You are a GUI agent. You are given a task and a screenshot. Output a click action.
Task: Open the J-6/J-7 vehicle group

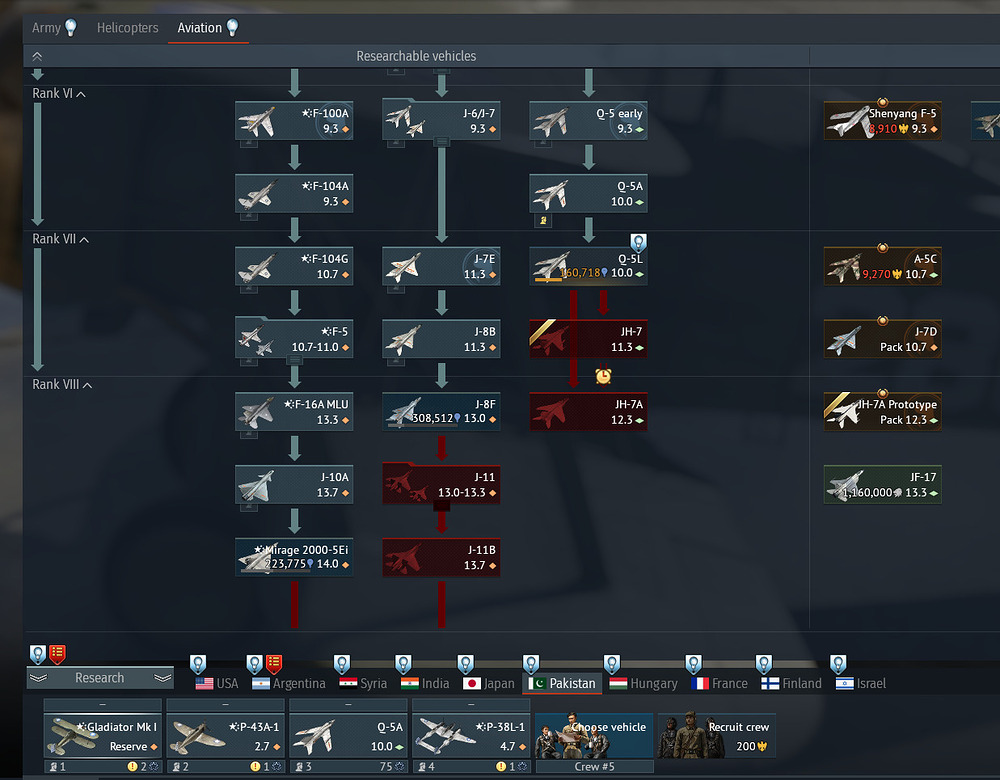coord(441,121)
